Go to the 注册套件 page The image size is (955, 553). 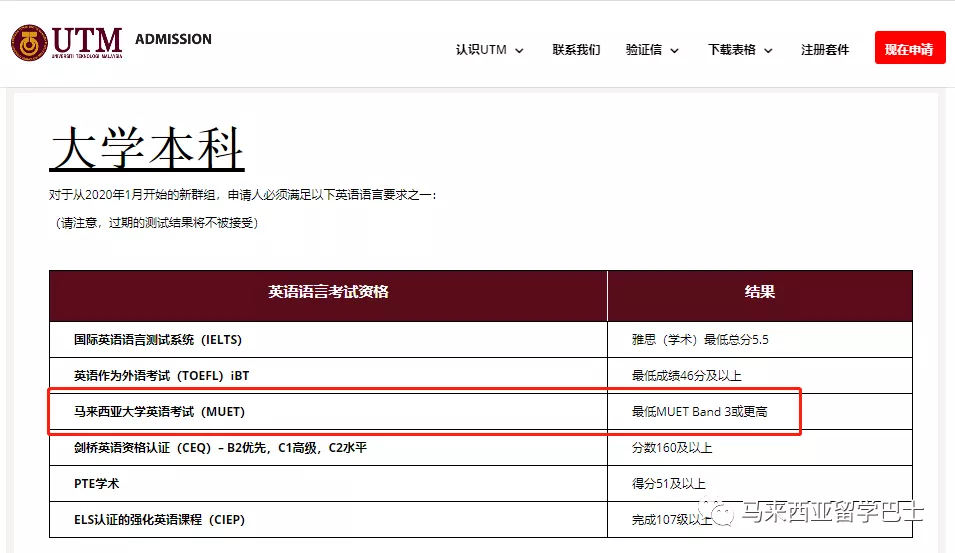[x=825, y=50]
